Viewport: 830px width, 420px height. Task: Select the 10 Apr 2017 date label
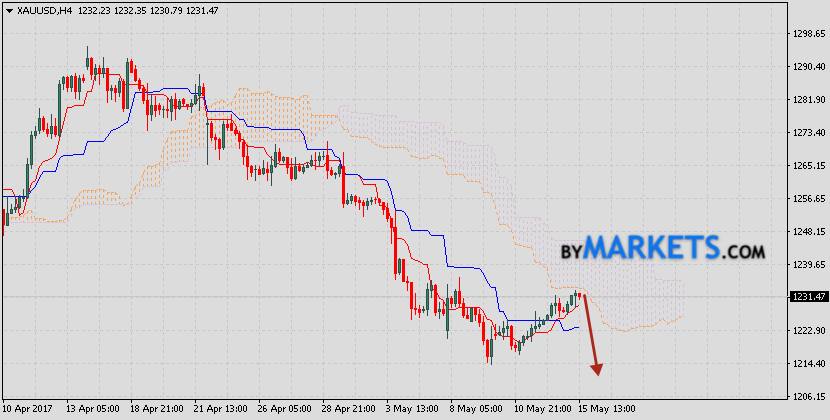(28, 411)
